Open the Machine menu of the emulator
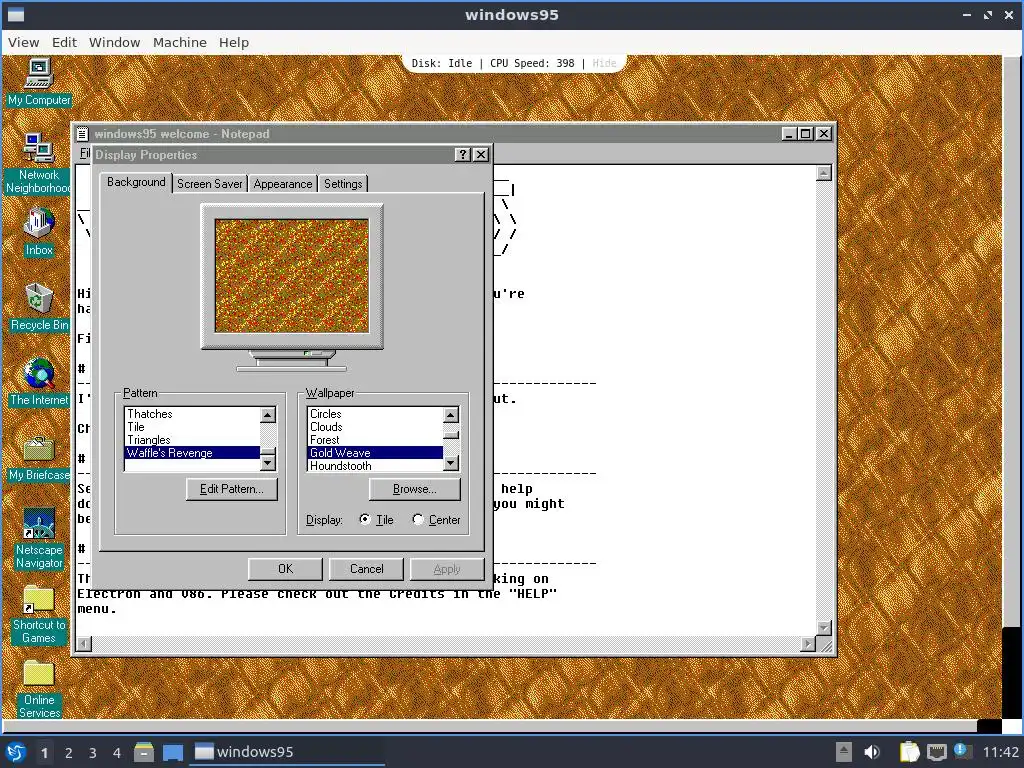The width and height of the screenshot is (1024, 768). point(180,42)
